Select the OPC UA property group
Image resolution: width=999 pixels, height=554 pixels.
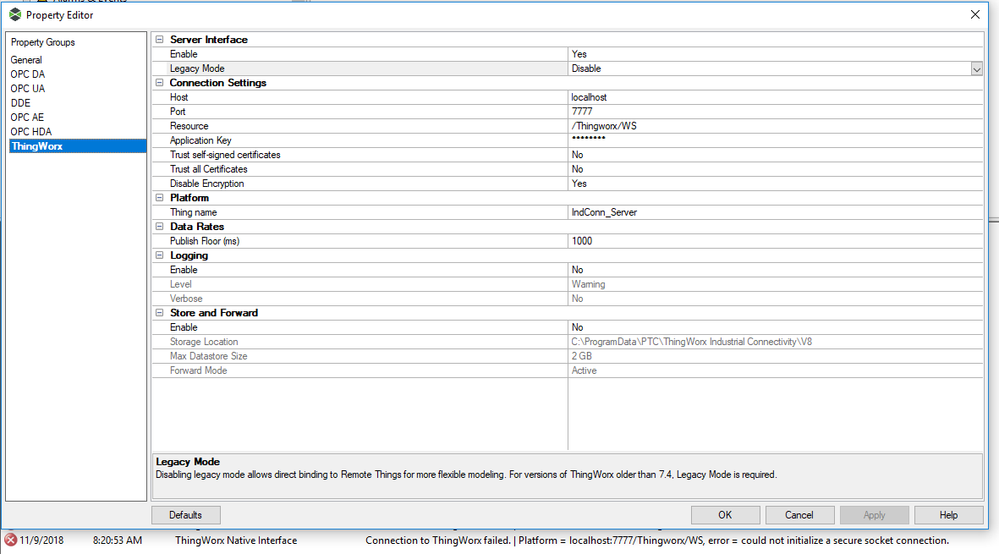tap(28, 89)
